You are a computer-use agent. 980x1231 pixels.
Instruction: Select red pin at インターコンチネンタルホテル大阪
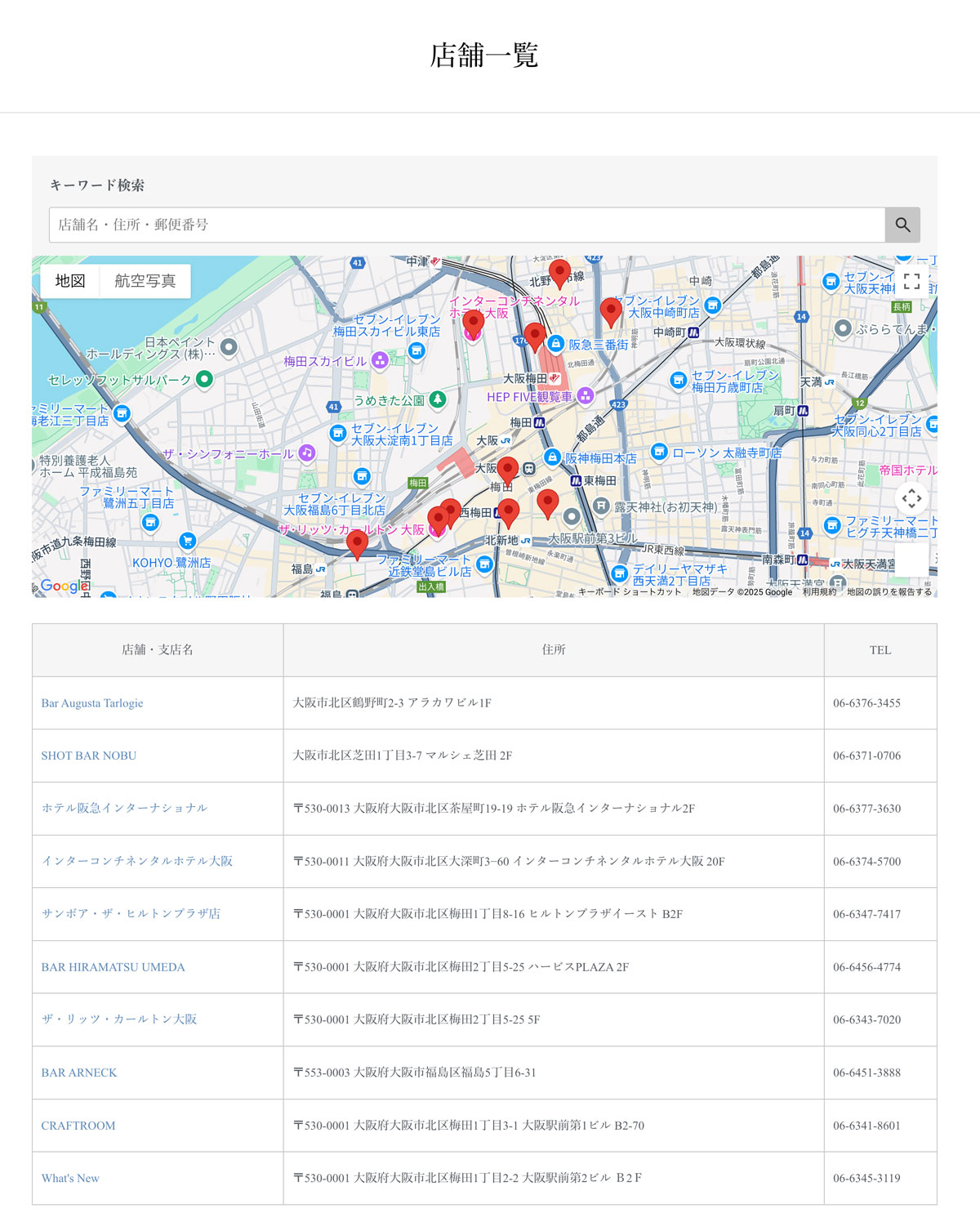point(473,323)
